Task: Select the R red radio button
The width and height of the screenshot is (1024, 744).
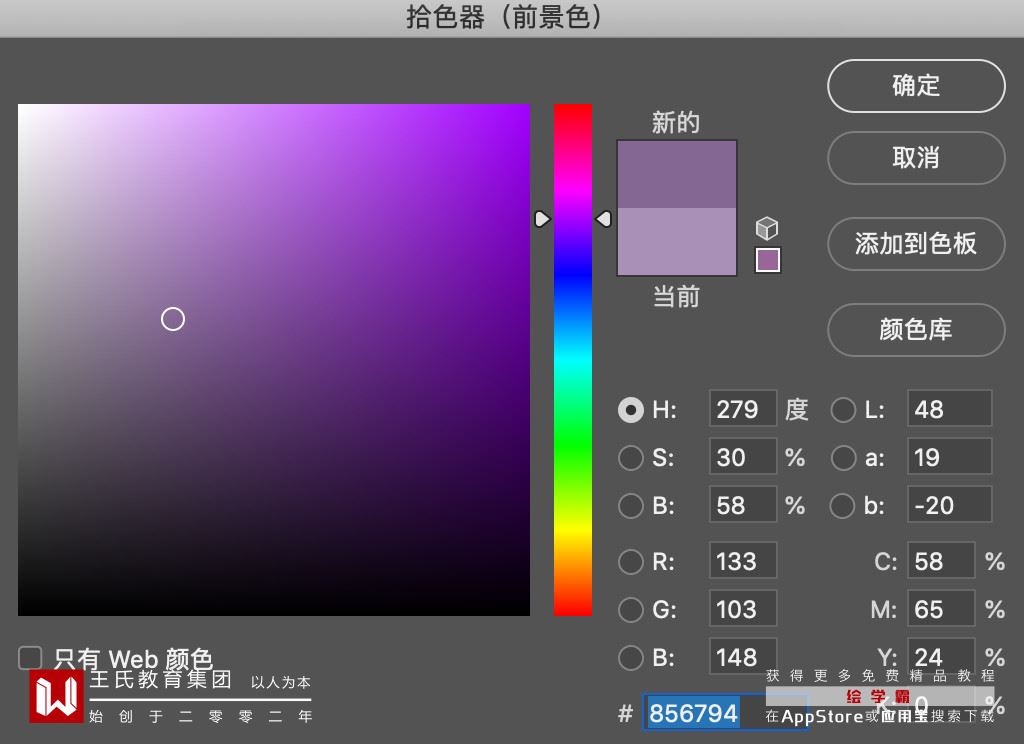Action: coord(631,561)
